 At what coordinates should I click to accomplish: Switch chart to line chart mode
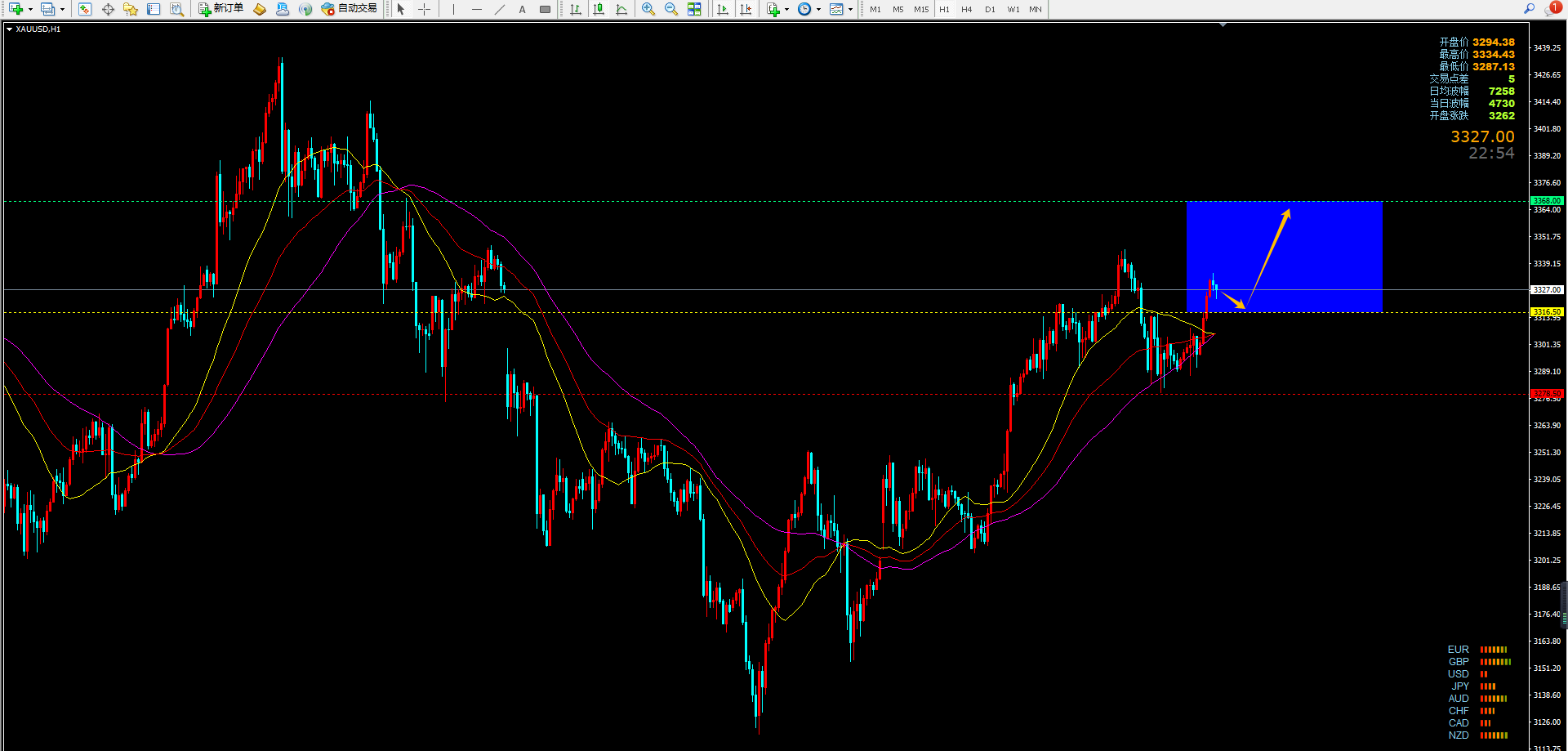click(621, 9)
